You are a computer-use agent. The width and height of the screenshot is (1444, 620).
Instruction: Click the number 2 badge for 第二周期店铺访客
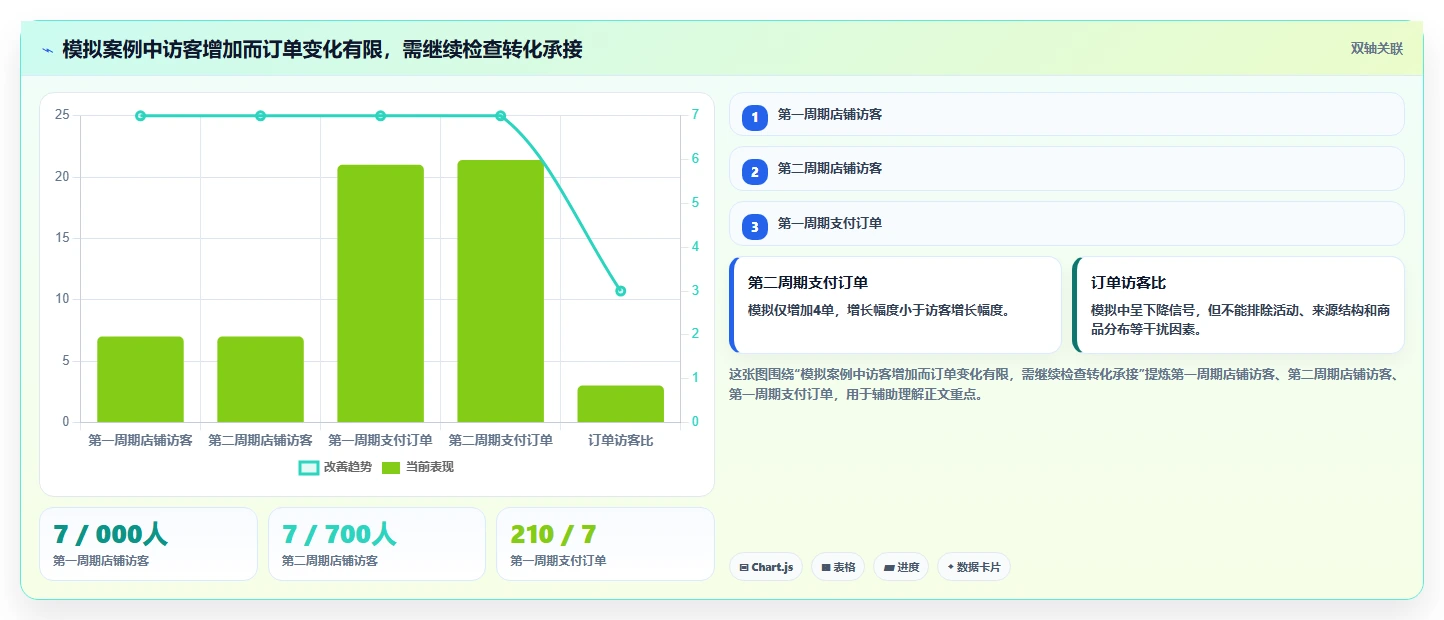click(x=755, y=171)
